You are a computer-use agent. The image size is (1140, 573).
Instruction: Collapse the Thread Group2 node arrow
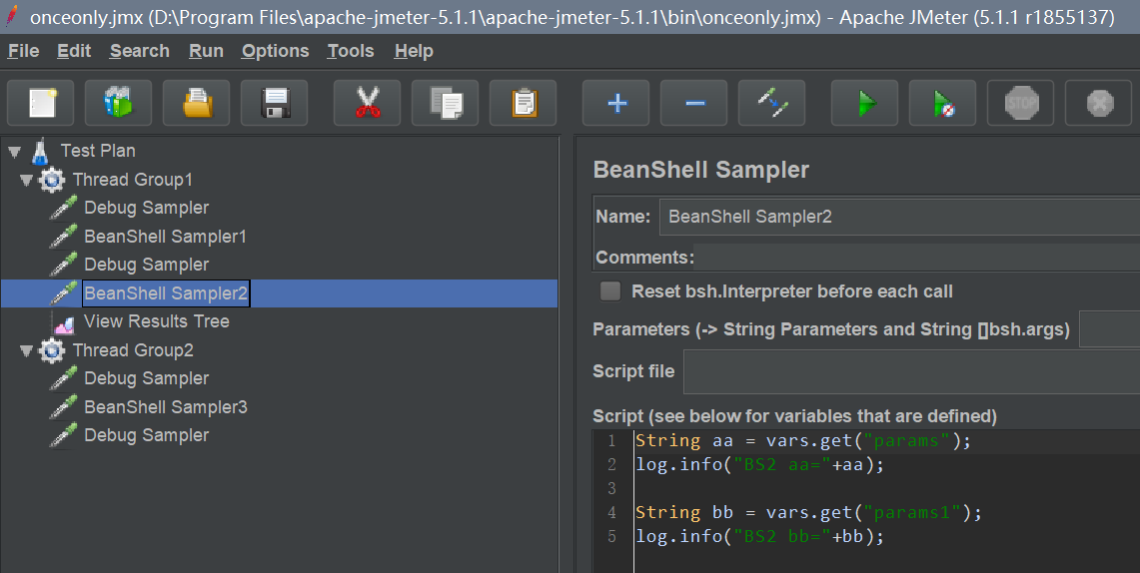(26, 350)
